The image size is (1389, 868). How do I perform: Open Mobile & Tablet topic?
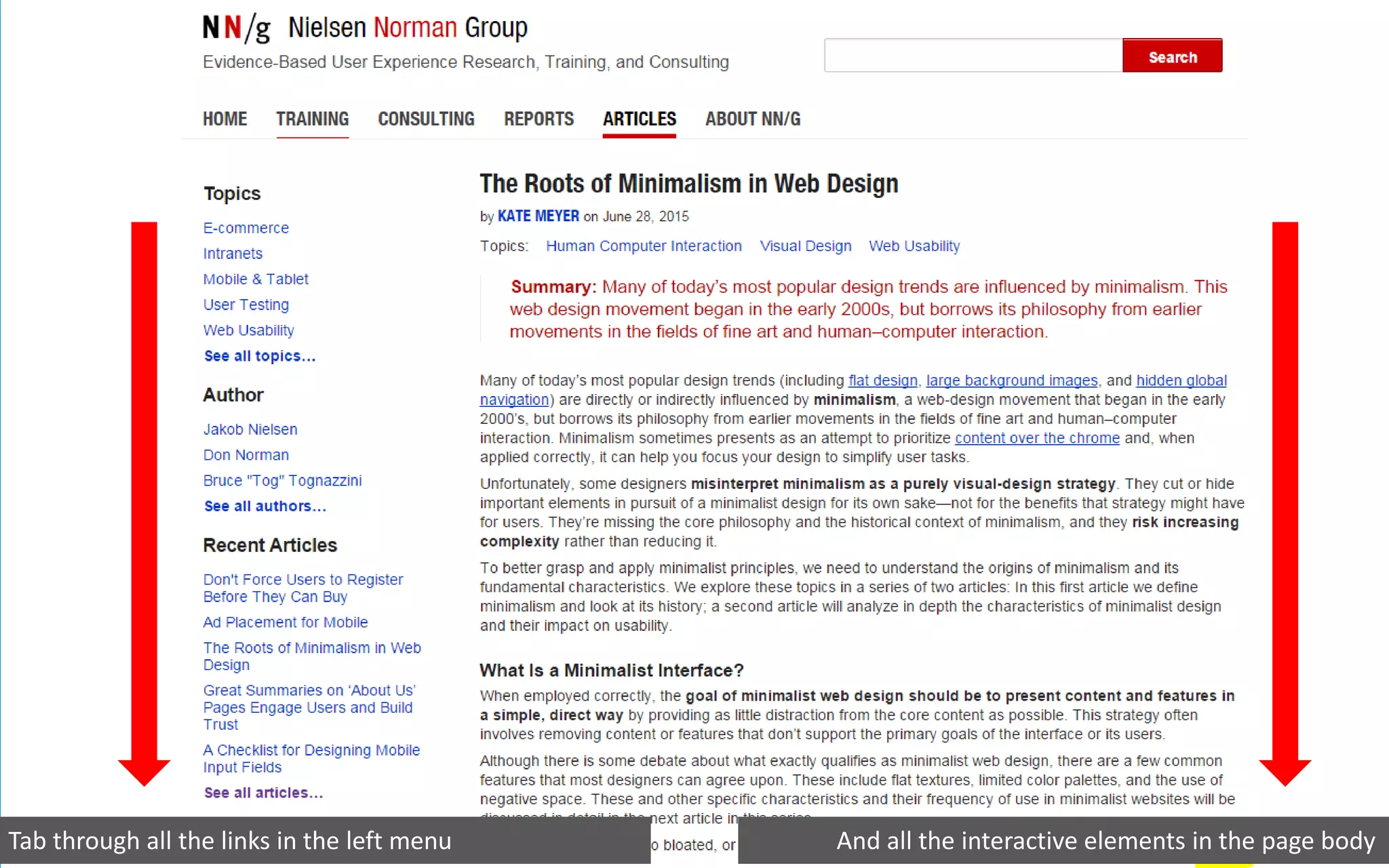[x=256, y=279]
